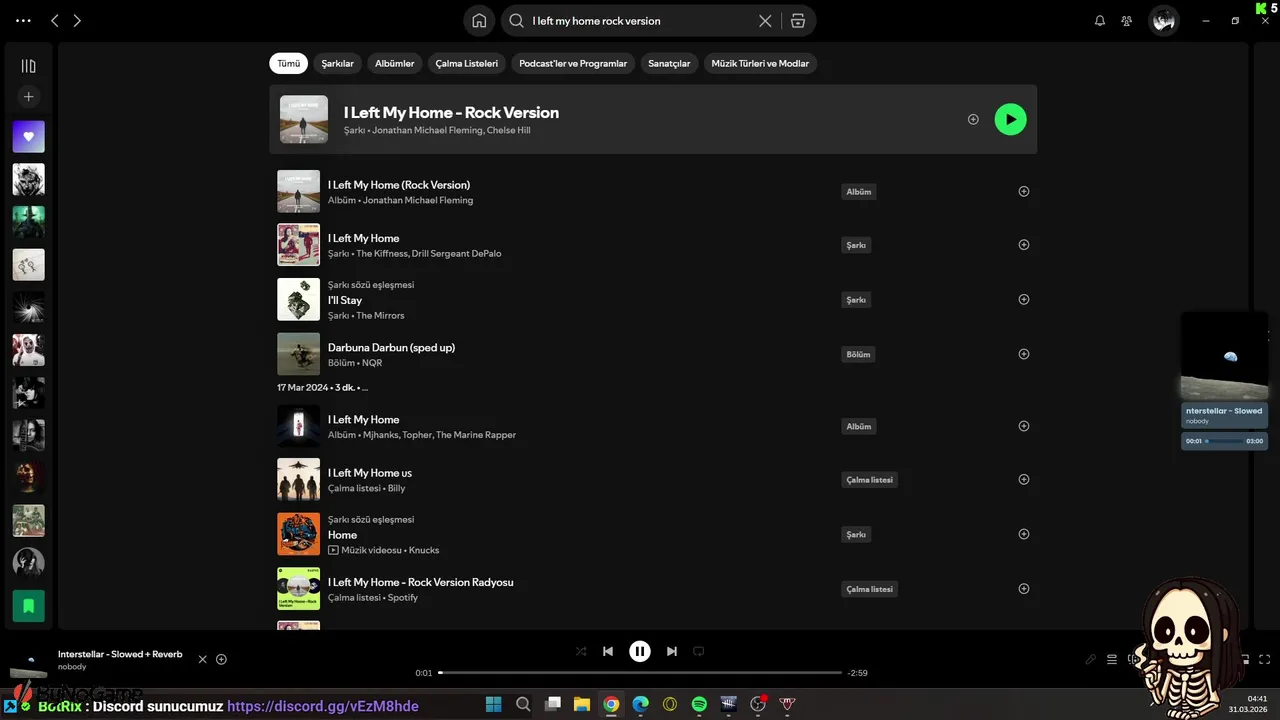Add top result song to library
This screenshot has width=1280, height=720.
click(973, 119)
